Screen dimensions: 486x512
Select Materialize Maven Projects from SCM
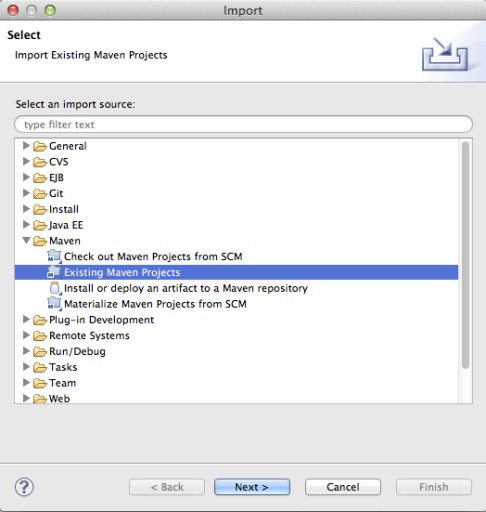click(155, 304)
